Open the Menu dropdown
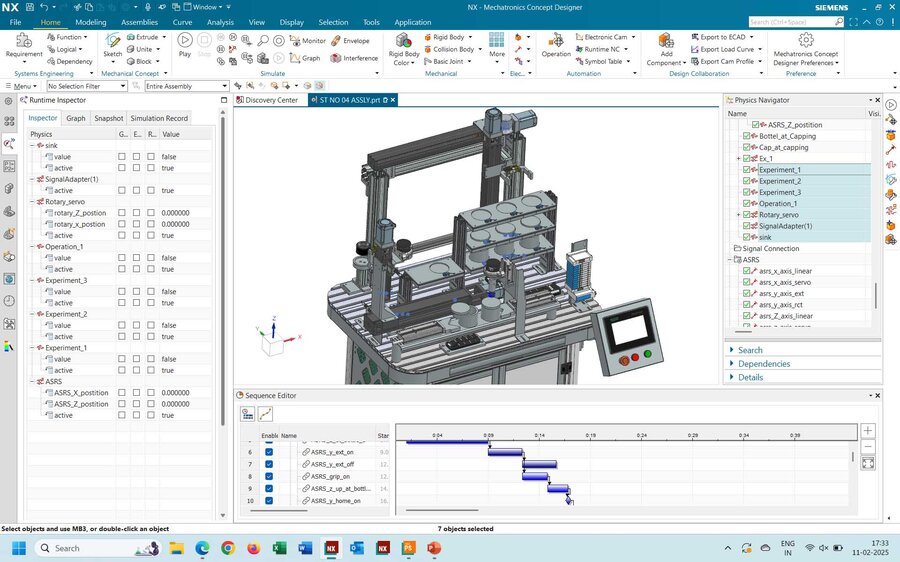The image size is (900, 562). pos(21,86)
